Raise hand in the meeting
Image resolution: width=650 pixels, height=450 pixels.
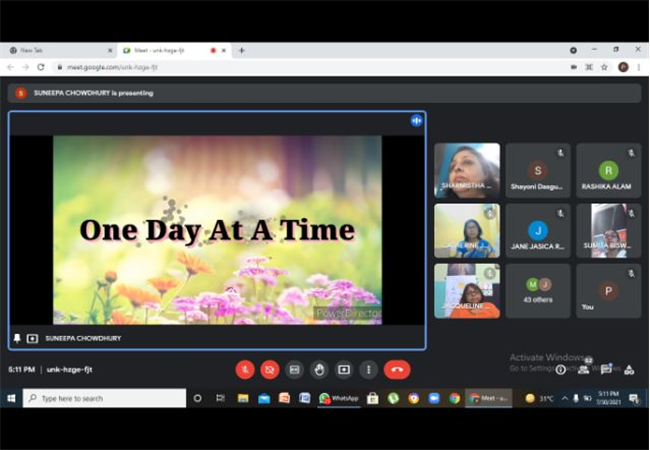point(319,369)
